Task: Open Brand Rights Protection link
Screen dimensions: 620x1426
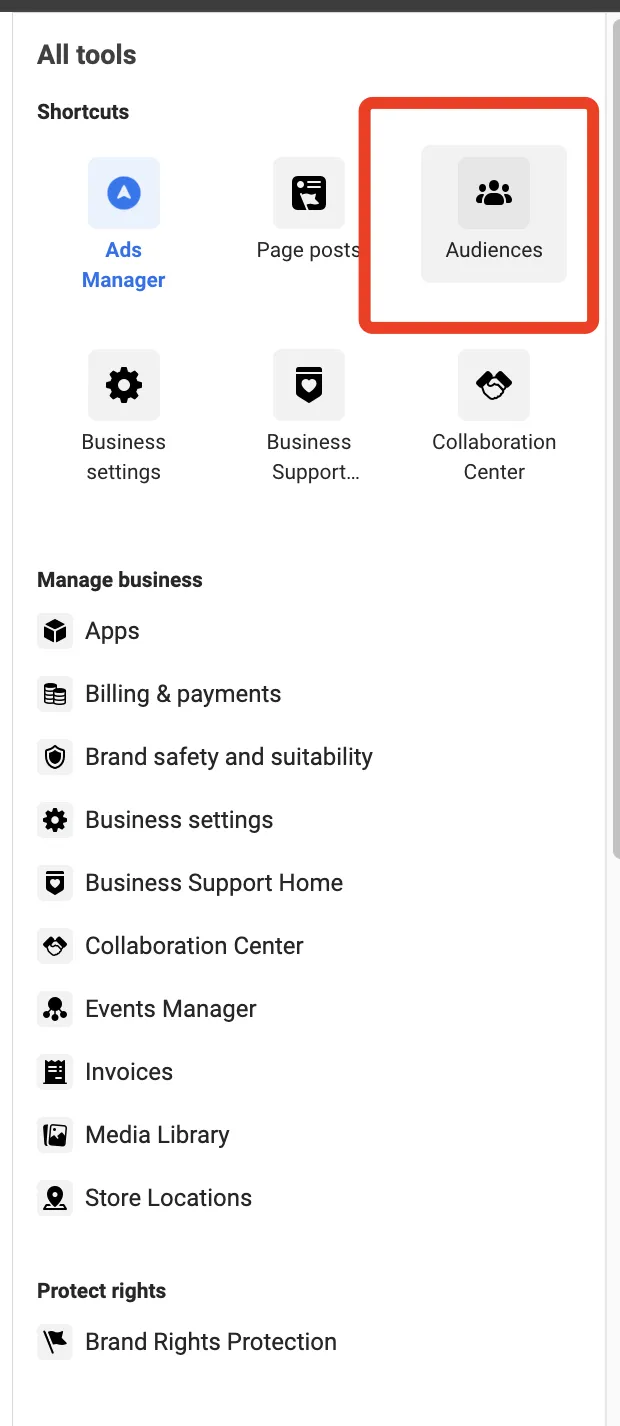Action: [x=211, y=1342]
